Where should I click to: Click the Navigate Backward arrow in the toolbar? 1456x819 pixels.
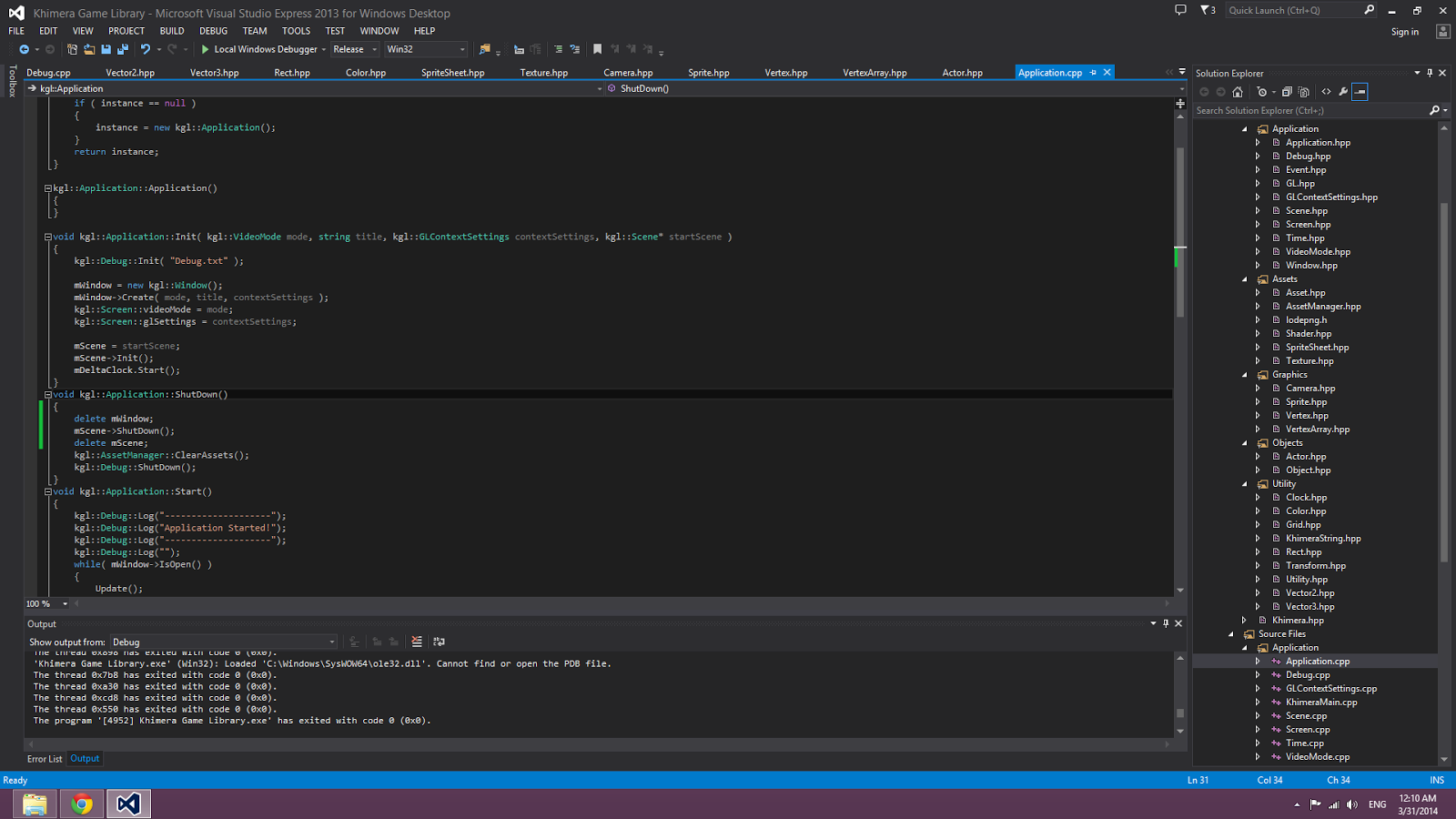click(24, 49)
